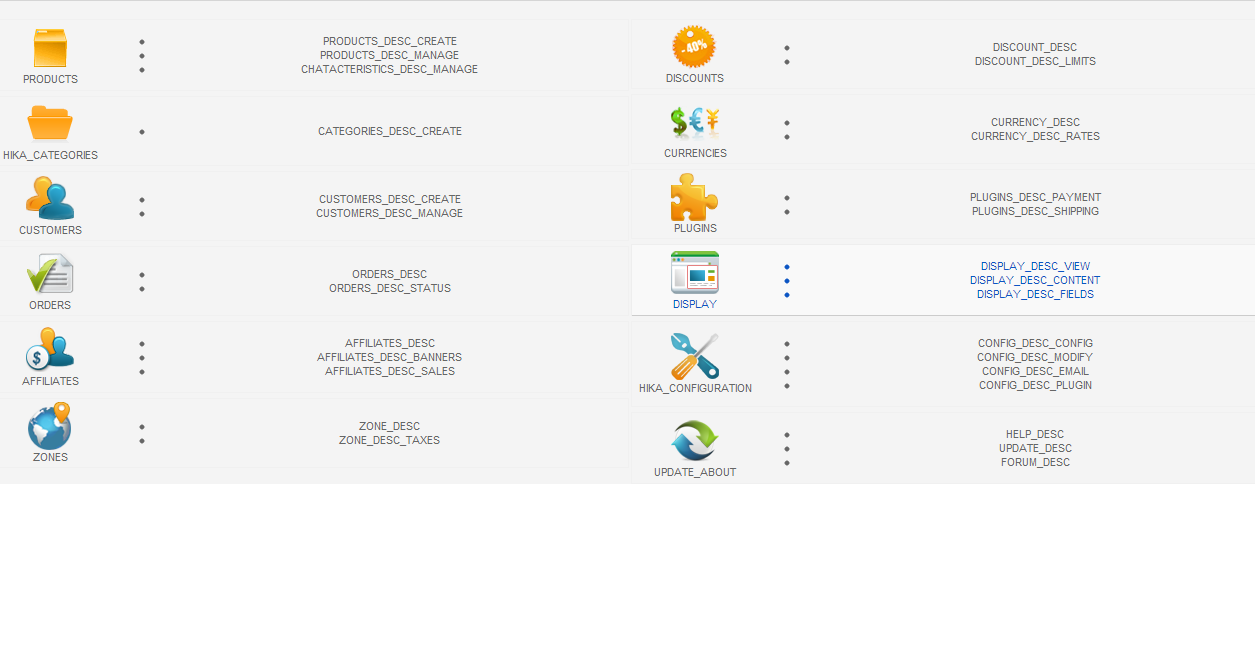Open the Discounts 40% badge icon
Image resolution: width=1255 pixels, height=648 pixels.
pyautogui.click(x=695, y=47)
